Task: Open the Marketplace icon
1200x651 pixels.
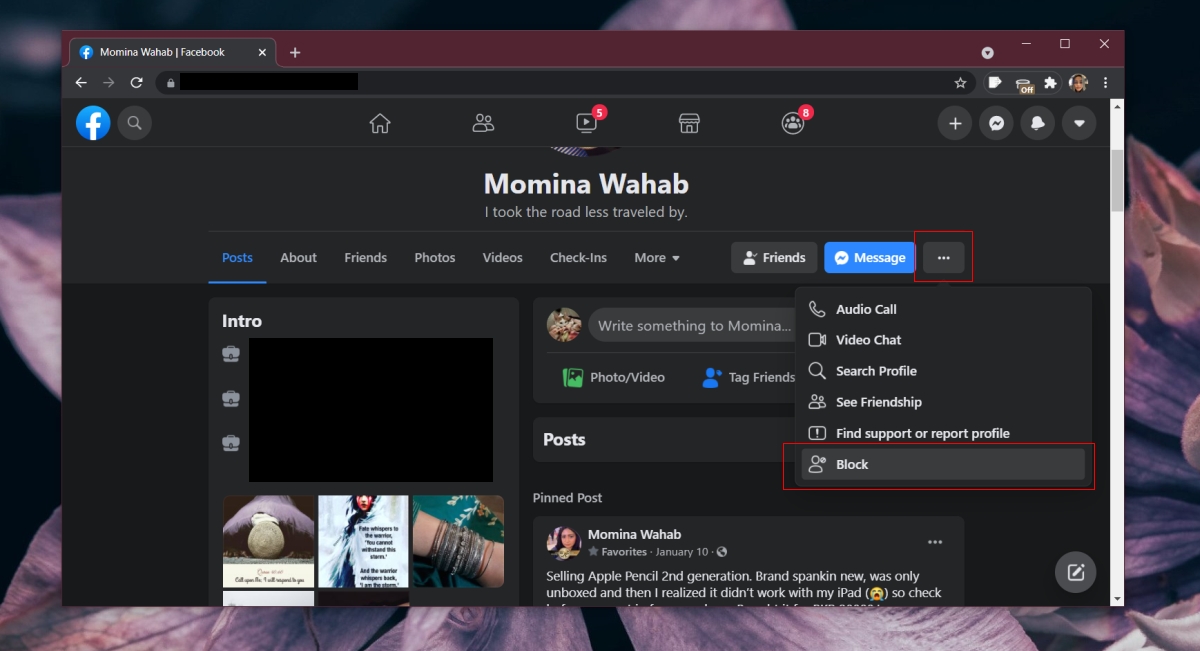Action: click(689, 123)
